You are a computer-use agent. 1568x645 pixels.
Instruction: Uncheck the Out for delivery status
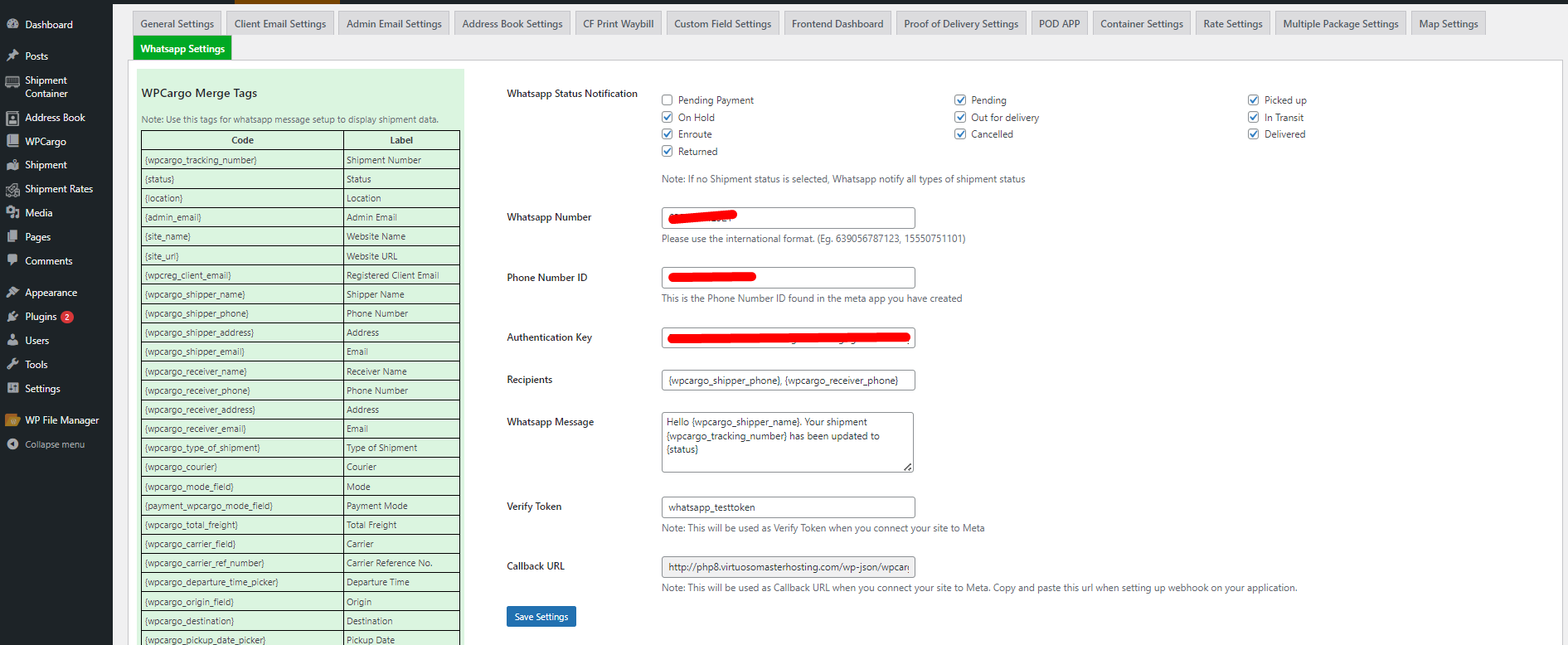coord(960,118)
